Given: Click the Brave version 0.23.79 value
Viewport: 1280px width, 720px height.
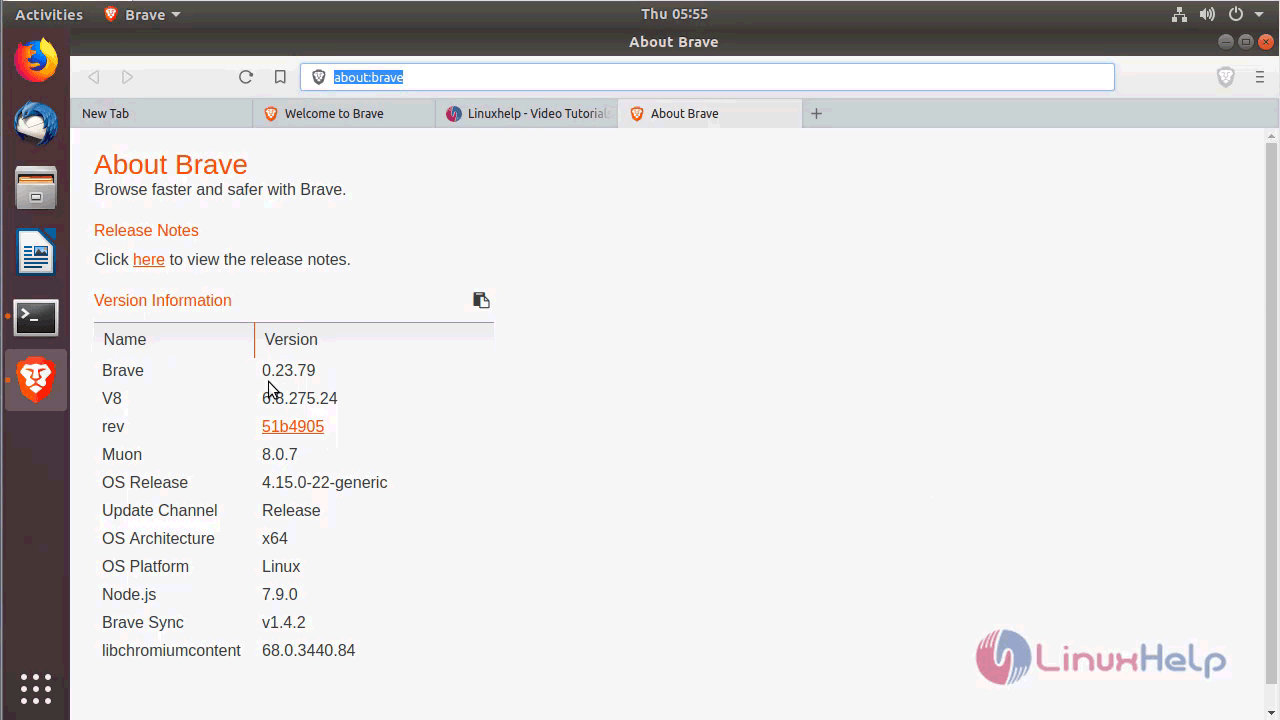Looking at the screenshot, I should (x=288, y=370).
